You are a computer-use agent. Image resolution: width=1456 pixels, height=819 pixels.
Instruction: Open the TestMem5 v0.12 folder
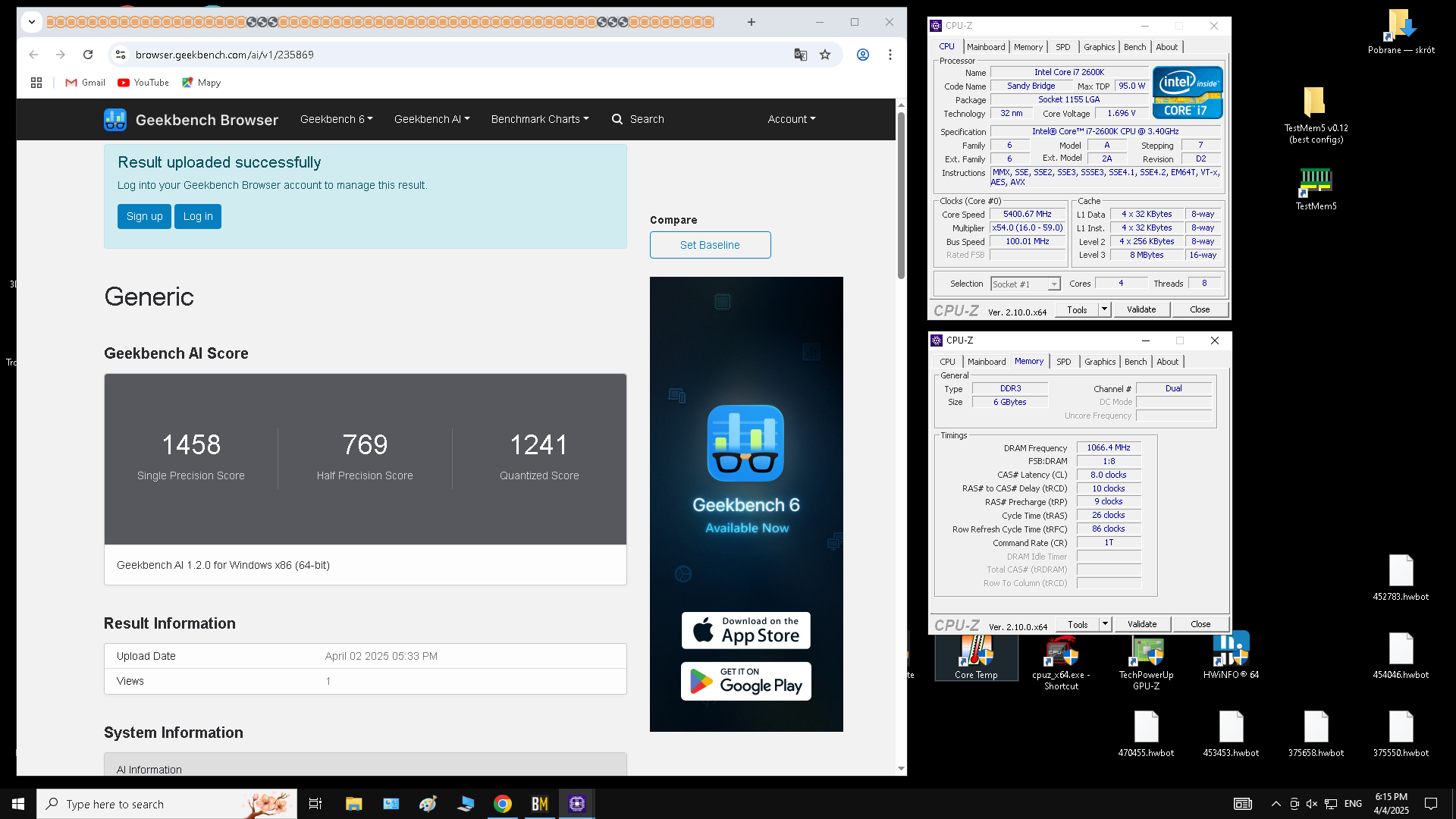[1316, 115]
